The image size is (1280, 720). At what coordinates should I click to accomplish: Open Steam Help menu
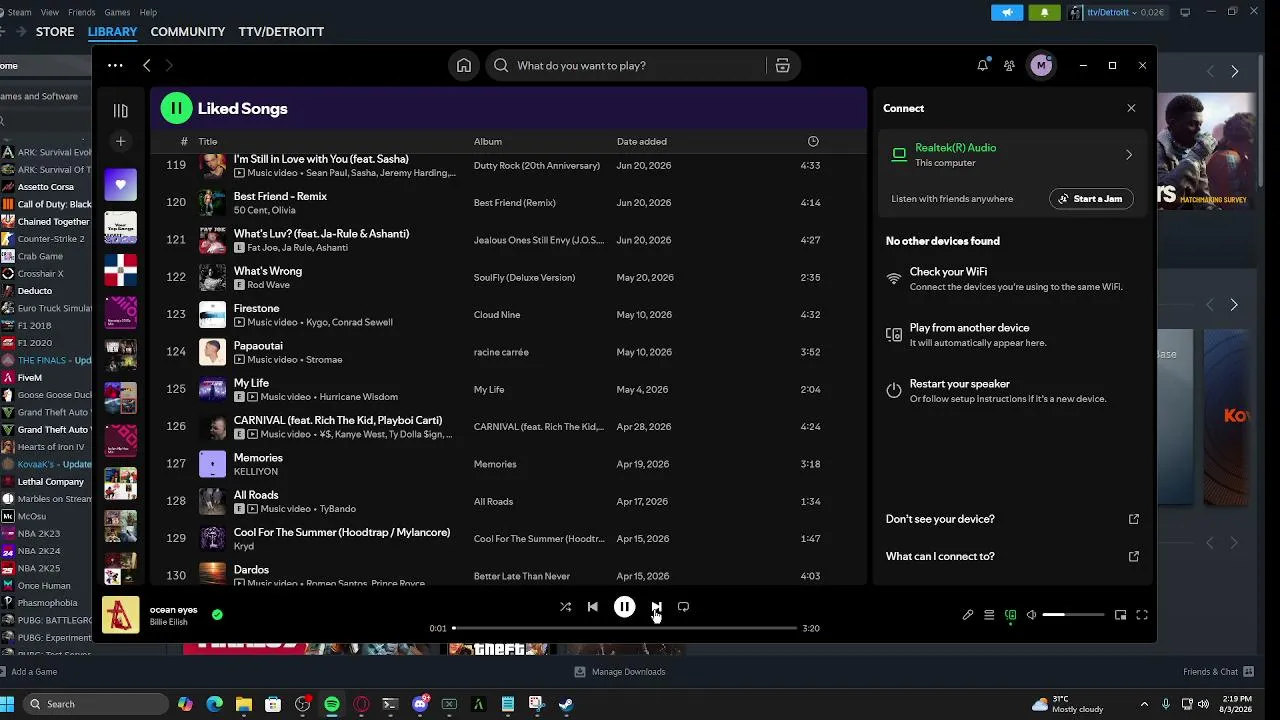coord(148,12)
